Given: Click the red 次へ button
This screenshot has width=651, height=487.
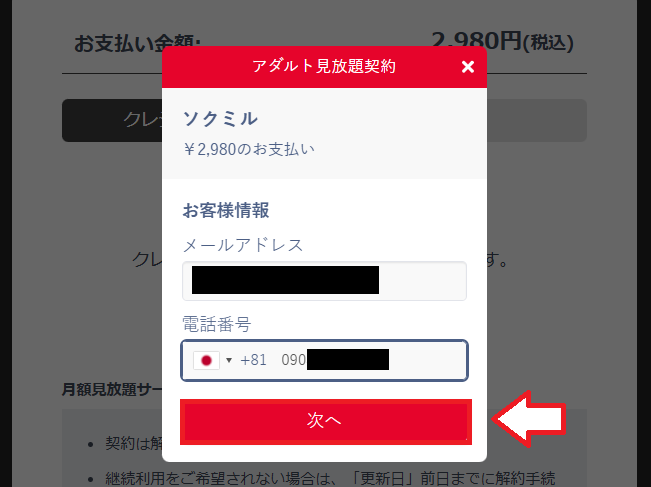Looking at the screenshot, I should pyautogui.click(x=326, y=421).
